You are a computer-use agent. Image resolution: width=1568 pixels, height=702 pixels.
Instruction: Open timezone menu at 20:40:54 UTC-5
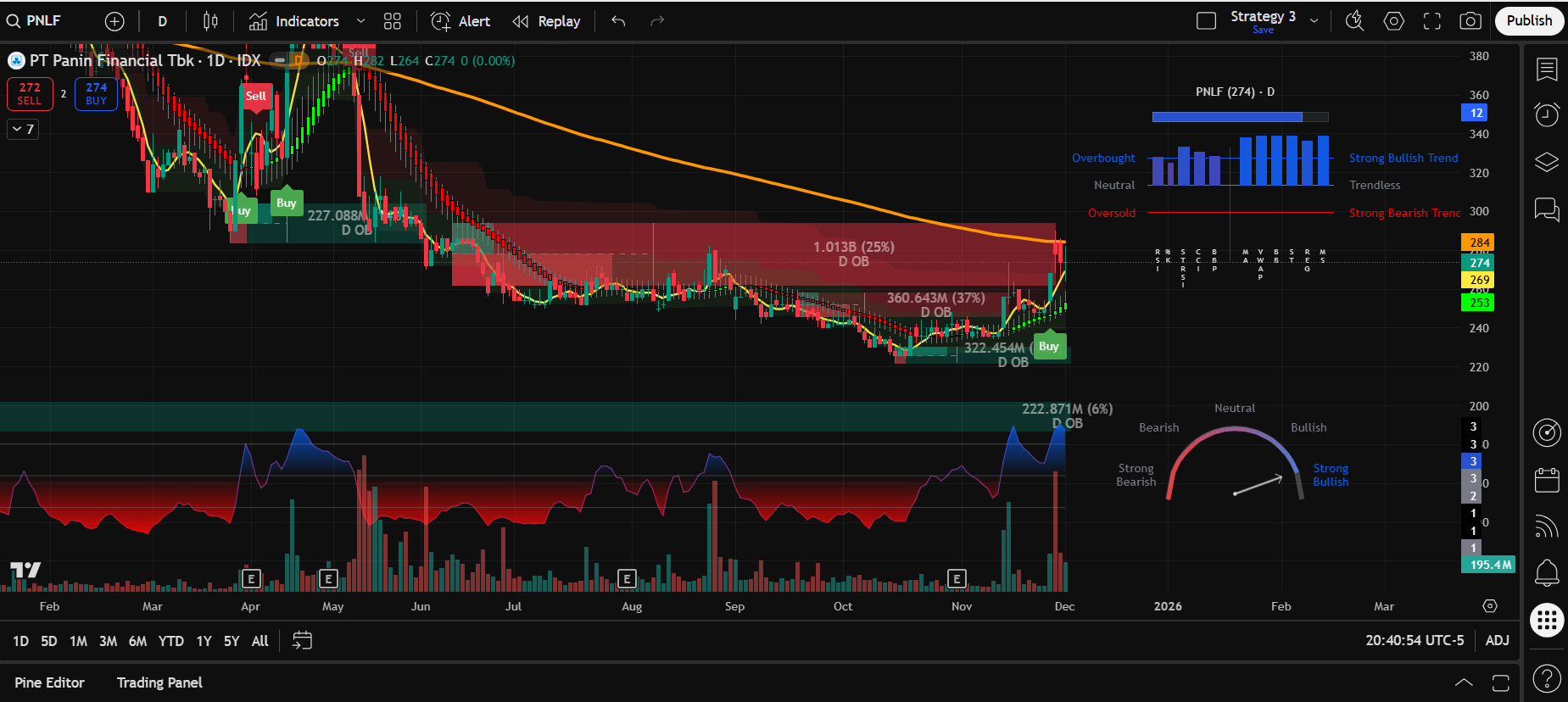(1415, 641)
